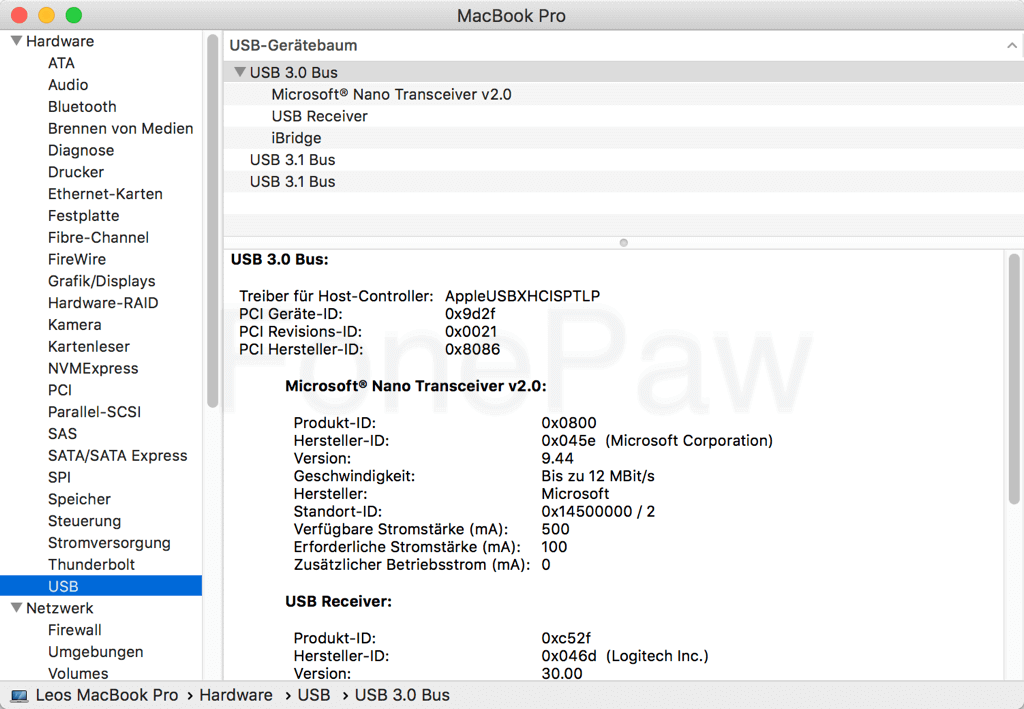Show Ethernet-Karten information
1024x709 pixels.
click(105, 194)
